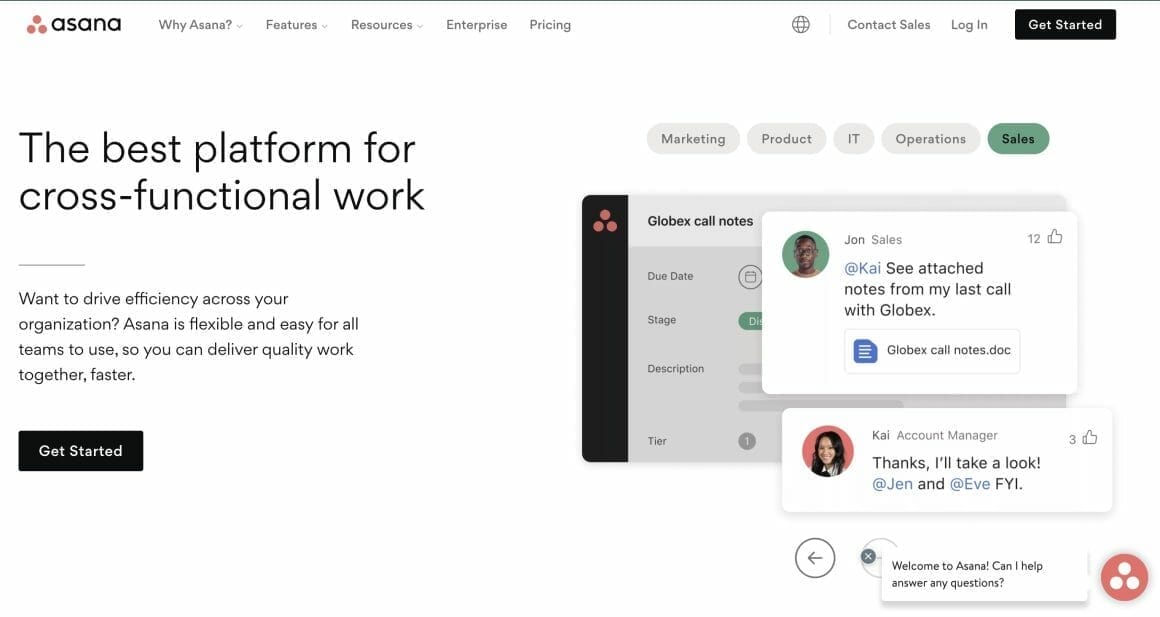
Task: Click the @Jen mention
Action: [892, 484]
